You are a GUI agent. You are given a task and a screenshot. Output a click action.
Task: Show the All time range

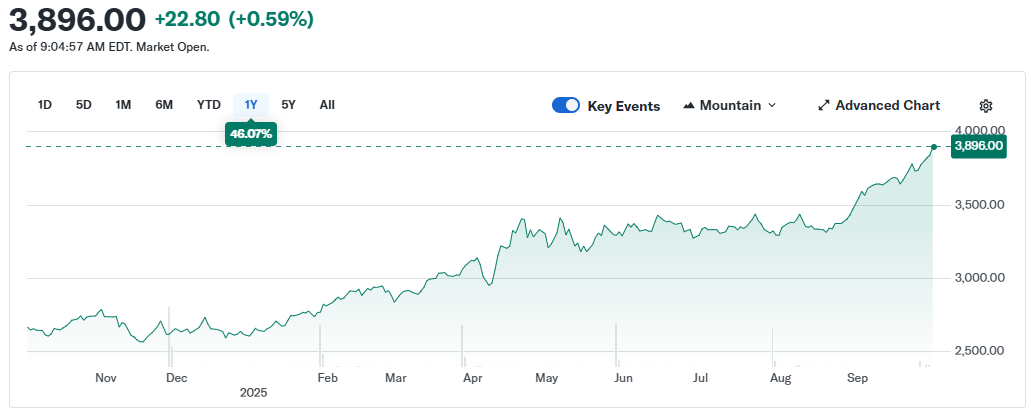click(x=327, y=104)
